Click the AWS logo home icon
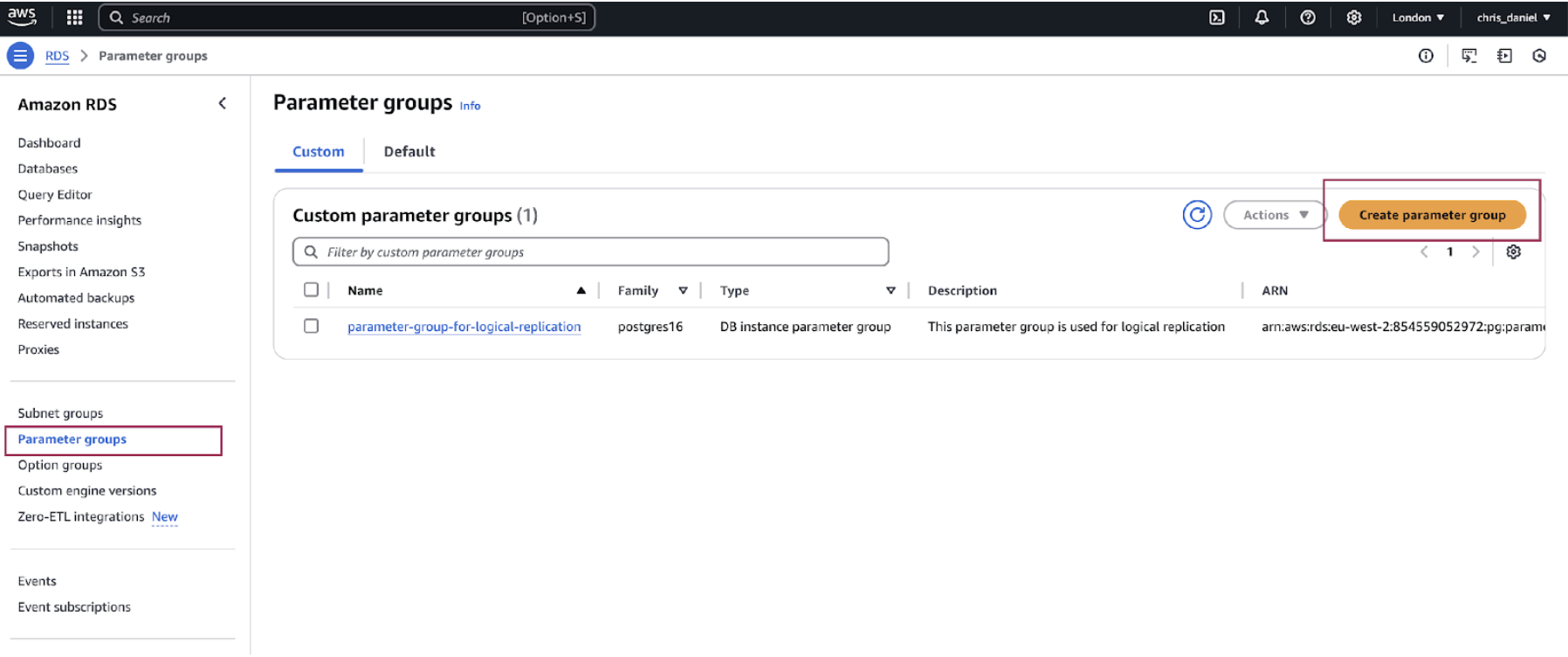 22,17
